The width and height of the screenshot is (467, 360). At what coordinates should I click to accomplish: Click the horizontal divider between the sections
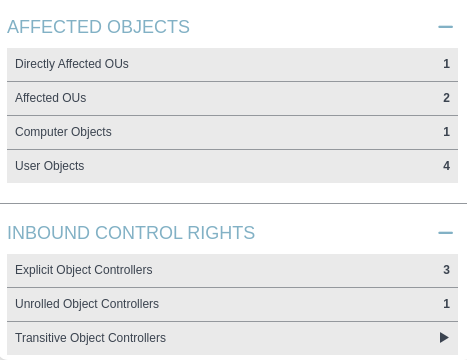233,203
